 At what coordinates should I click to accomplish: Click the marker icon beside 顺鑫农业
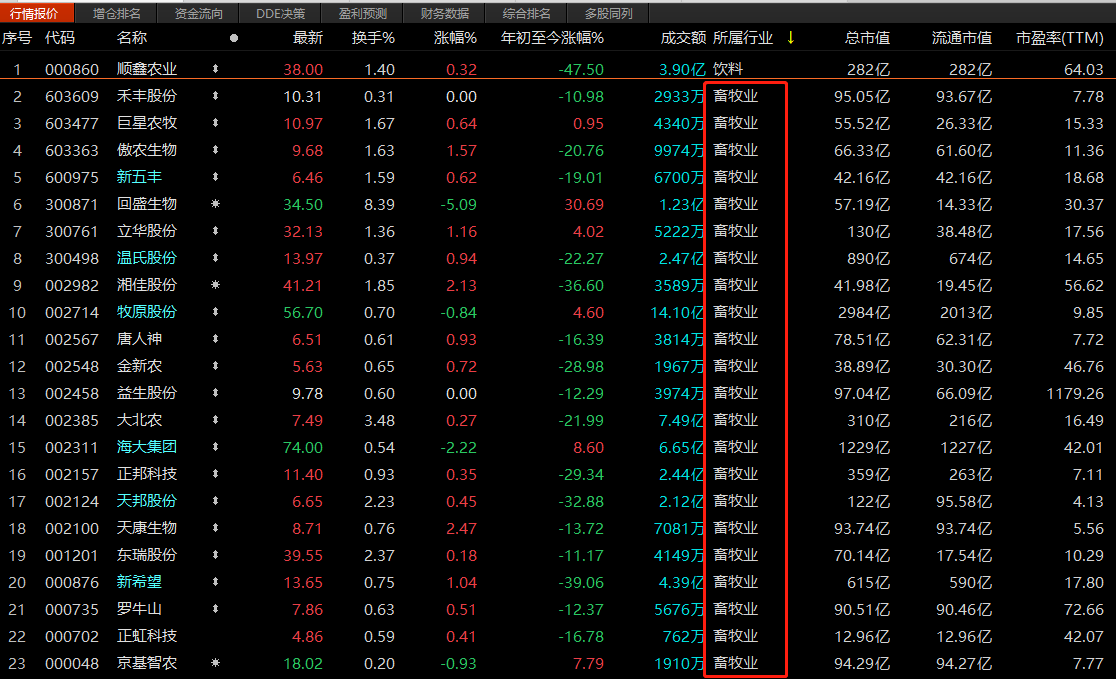[x=215, y=70]
